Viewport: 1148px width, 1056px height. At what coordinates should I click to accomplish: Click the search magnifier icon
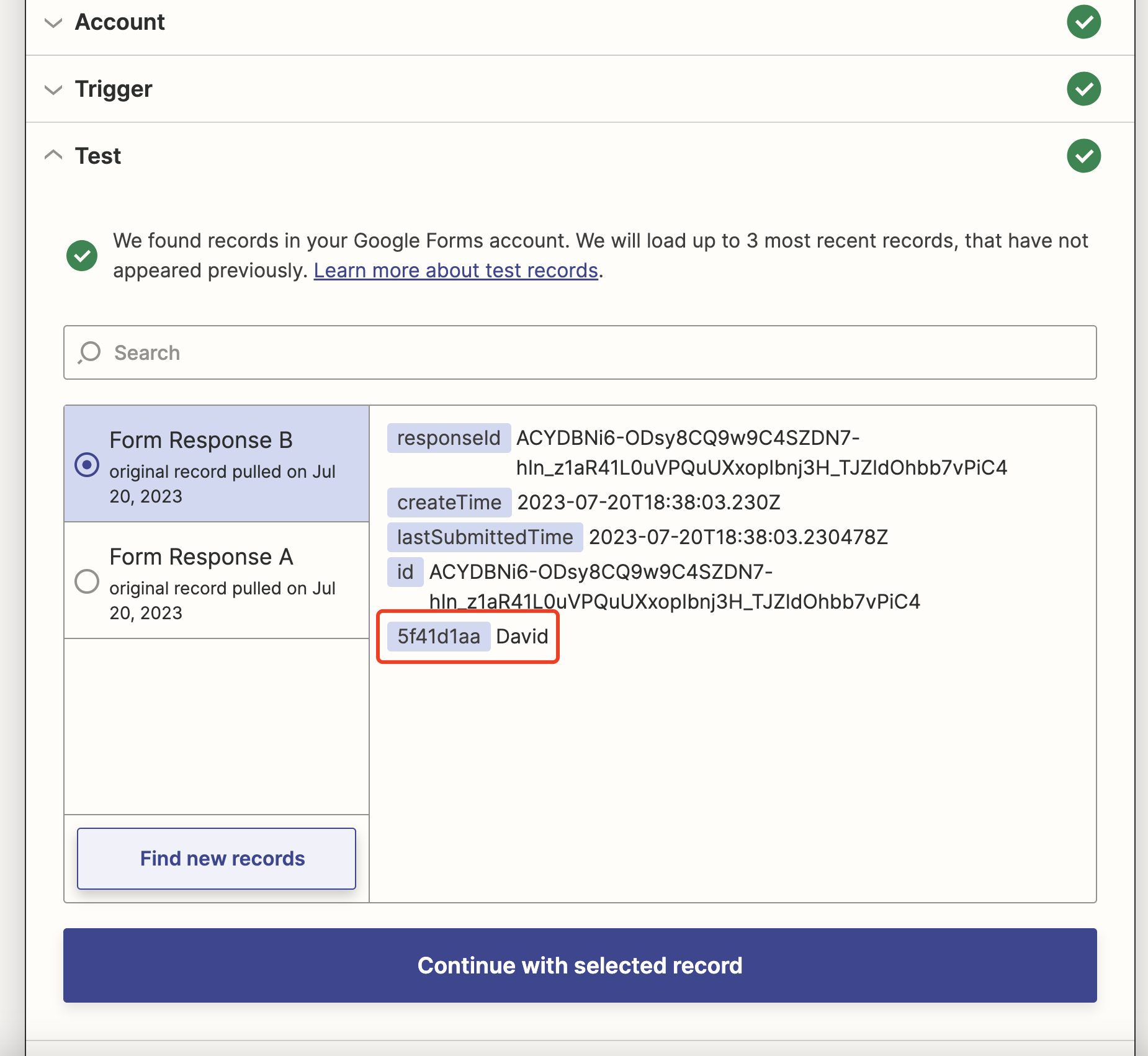tap(89, 352)
